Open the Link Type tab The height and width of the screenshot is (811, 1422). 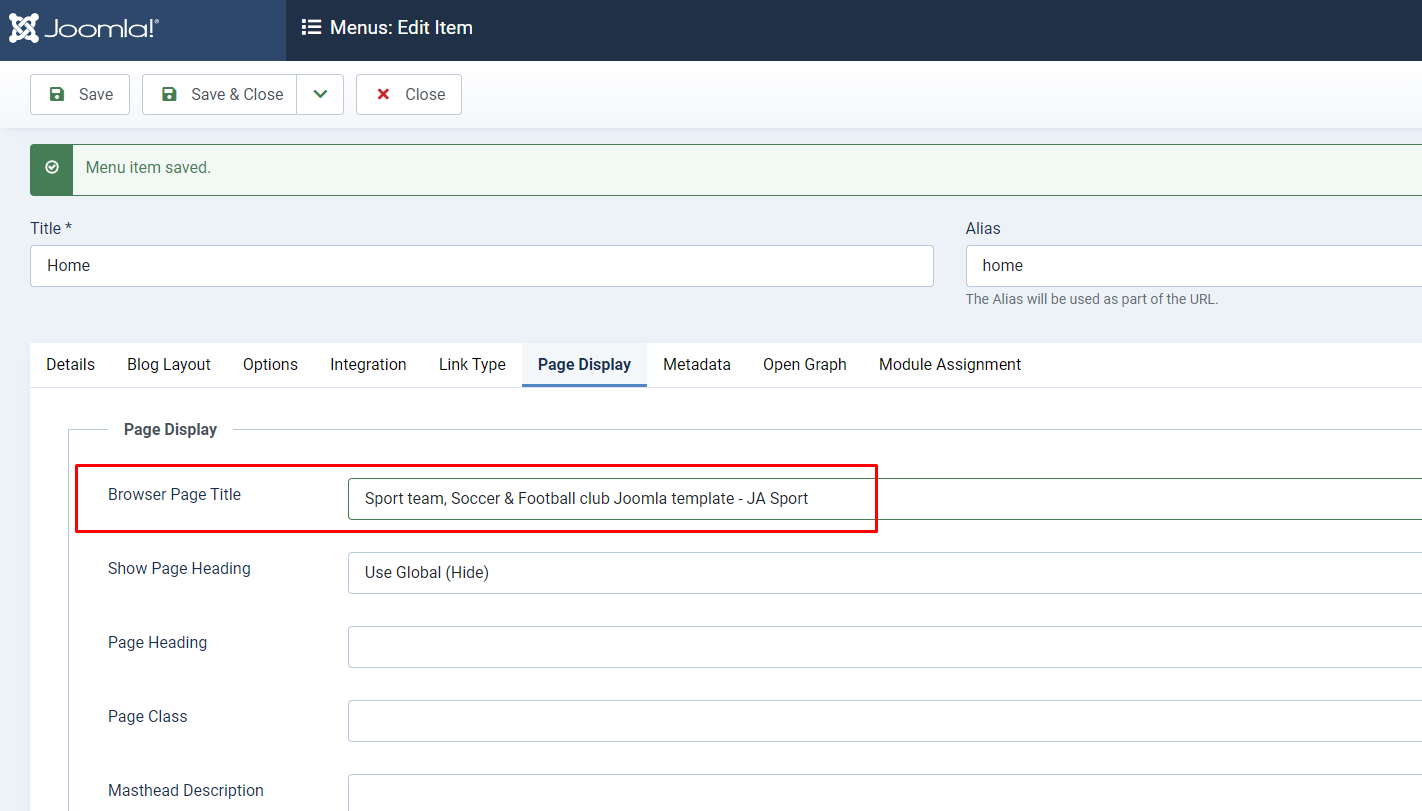472,365
